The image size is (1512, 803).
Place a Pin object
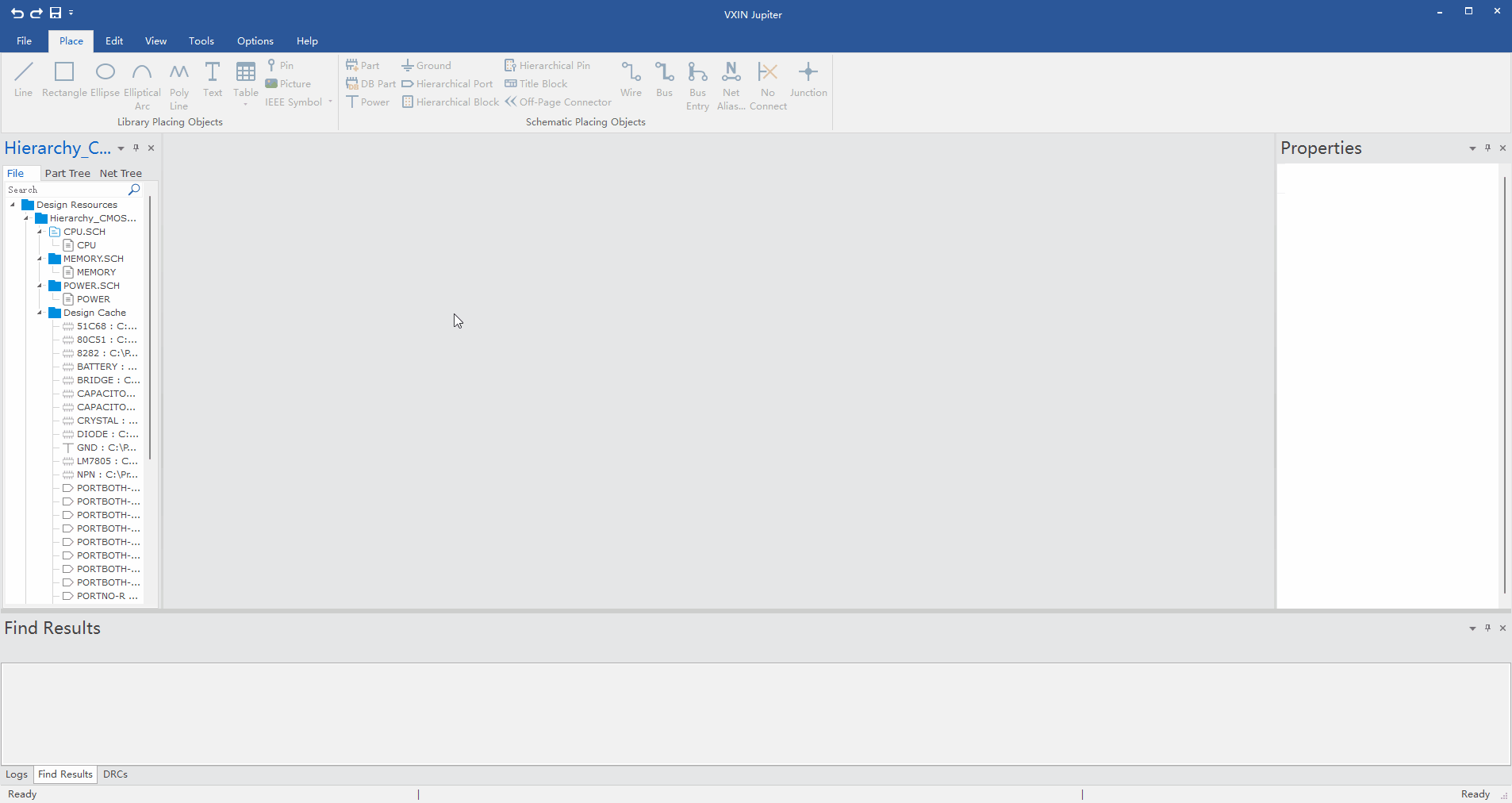[x=280, y=65]
